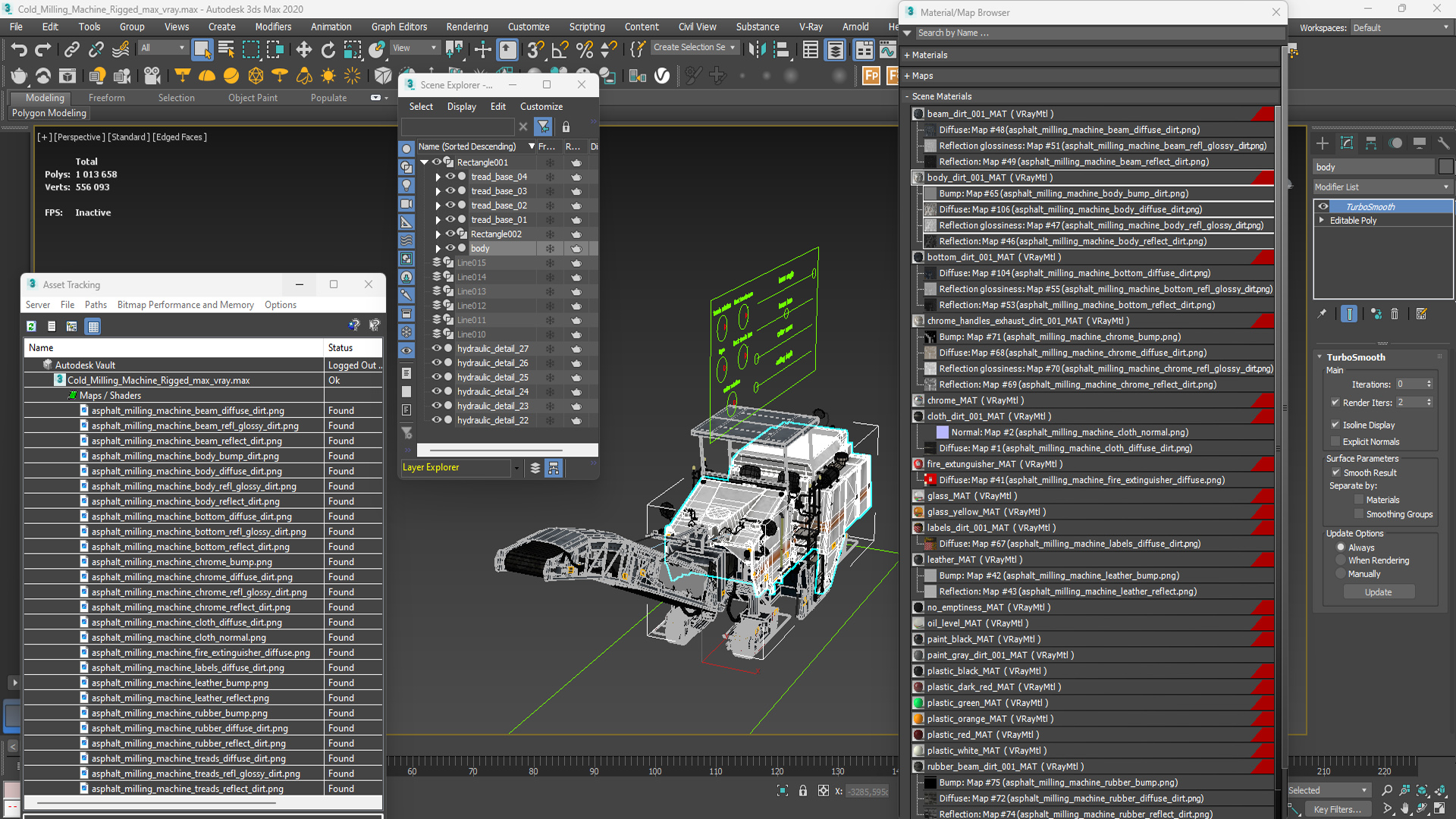This screenshot has height=819, width=1456.
Task: Switch to the Object Paint ribbon tab
Action: 253,98
